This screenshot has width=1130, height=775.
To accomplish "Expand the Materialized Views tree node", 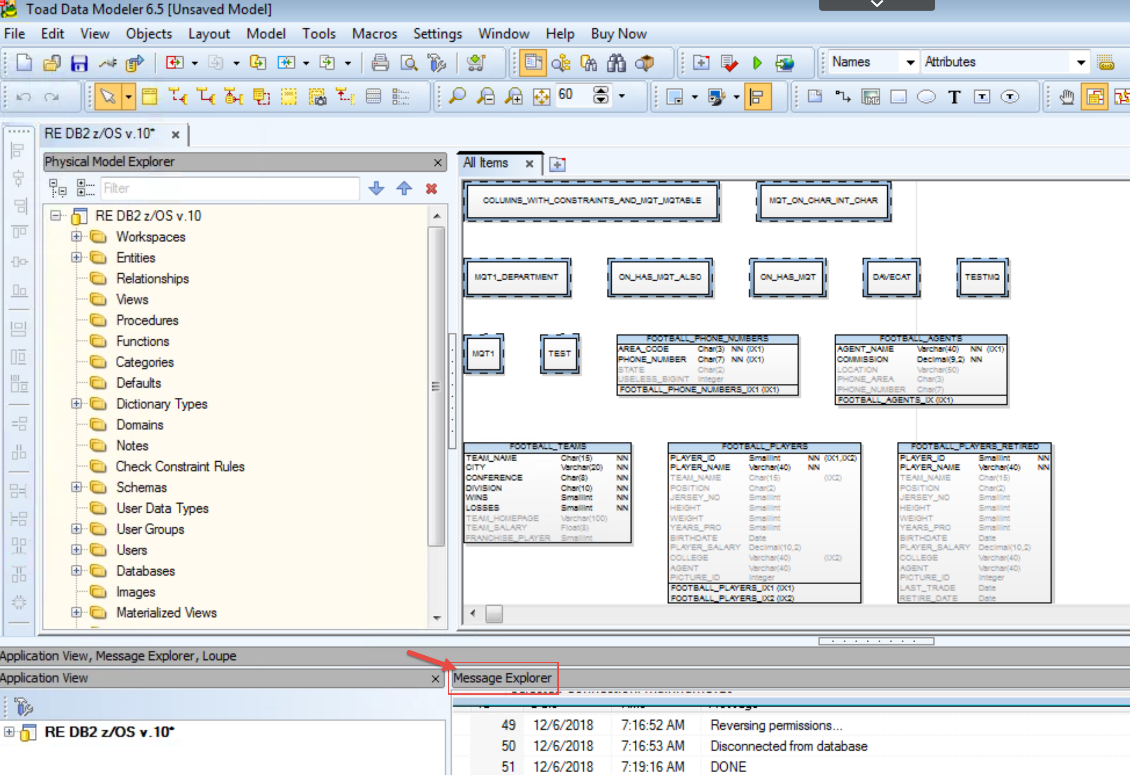I will (76, 613).
